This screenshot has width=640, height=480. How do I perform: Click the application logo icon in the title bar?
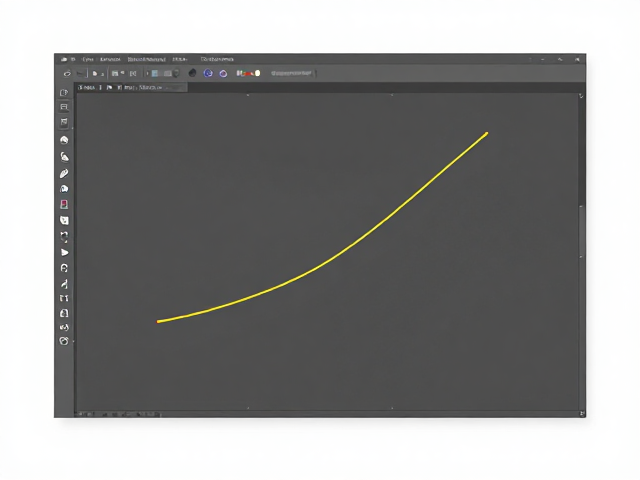point(64,60)
